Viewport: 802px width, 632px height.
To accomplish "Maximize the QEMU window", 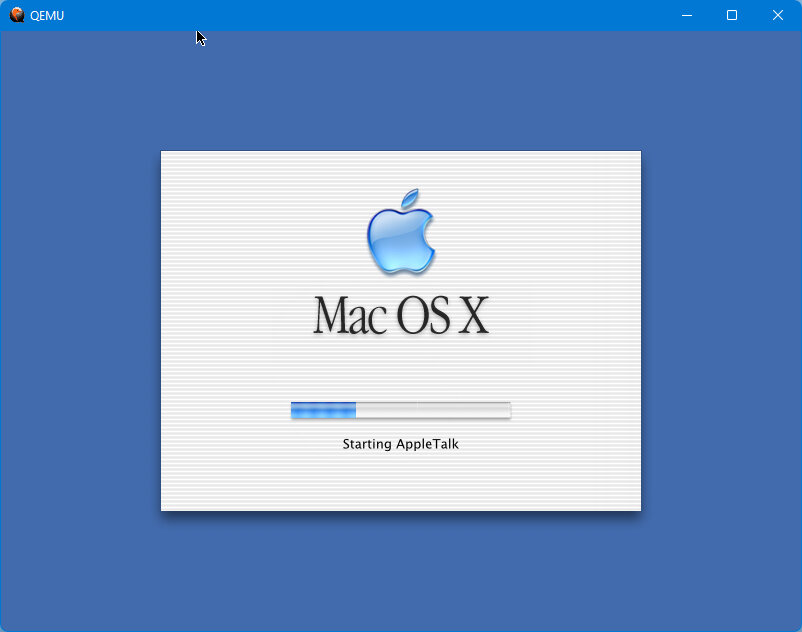I will point(732,15).
